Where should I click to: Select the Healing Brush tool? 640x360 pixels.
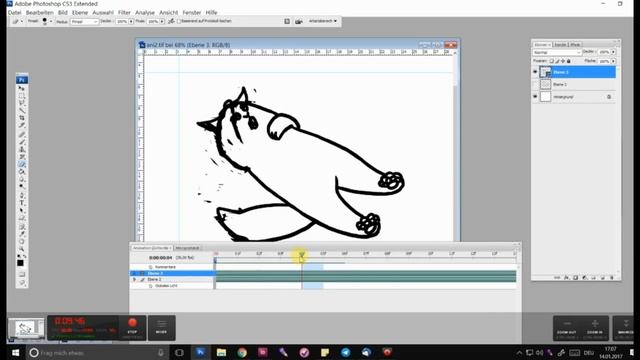pos(22,135)
